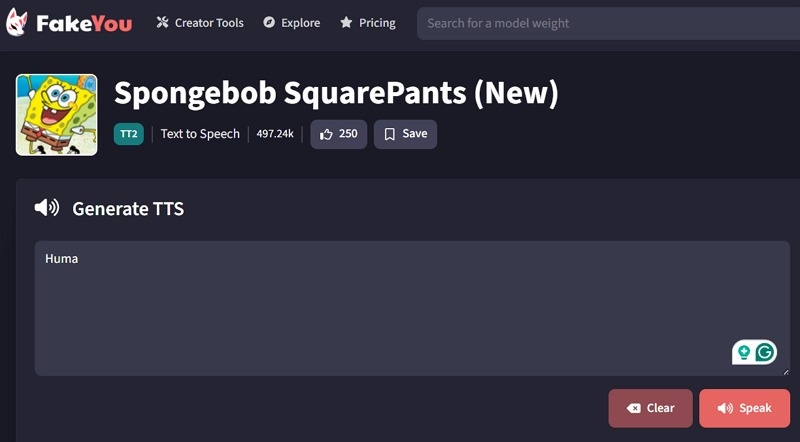The height and width of the screenshot is (442, 800).
Task: Click the Explore compass icon
Action: [269, 22]
